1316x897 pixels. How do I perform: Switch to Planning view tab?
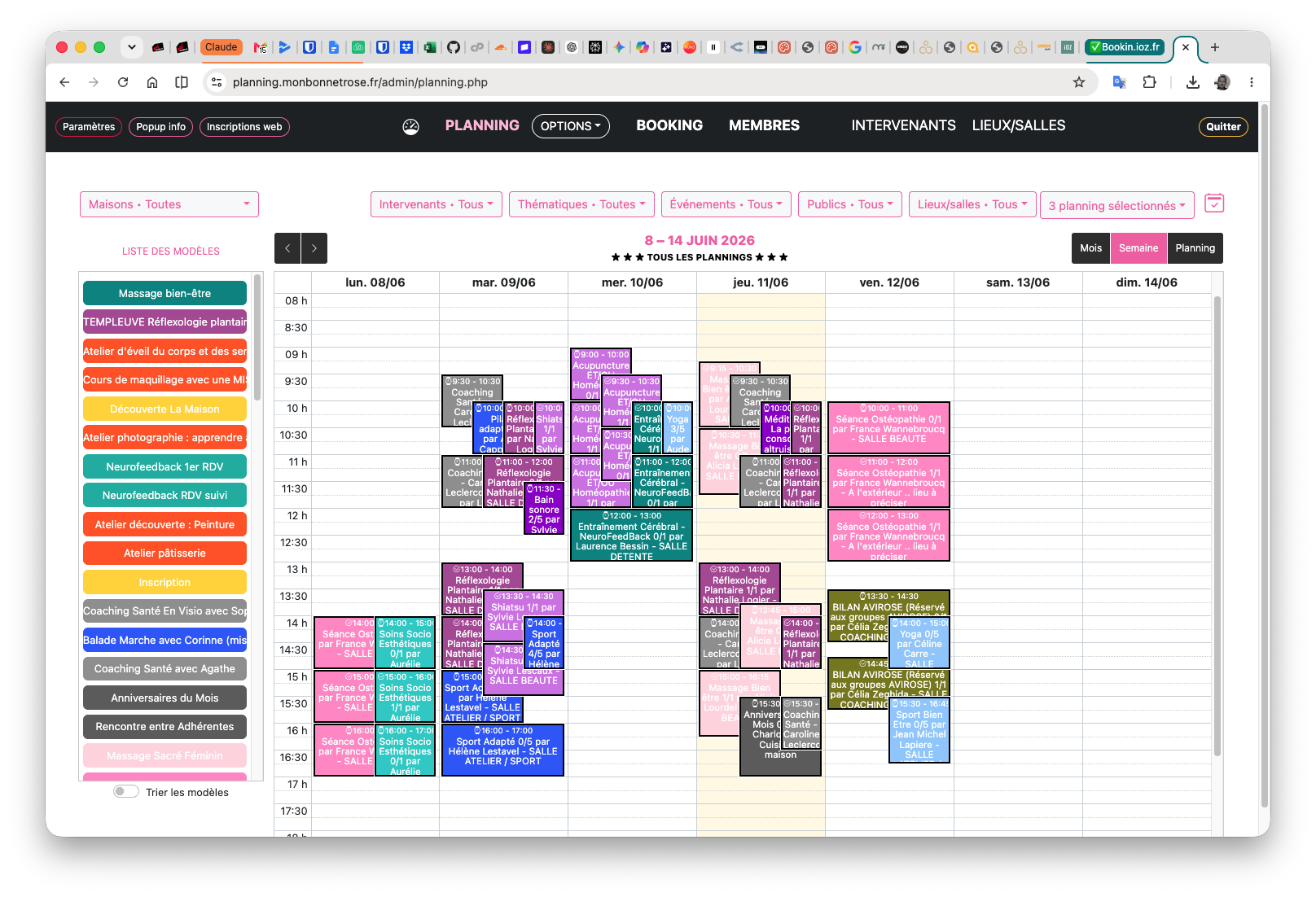[1195, 248]
